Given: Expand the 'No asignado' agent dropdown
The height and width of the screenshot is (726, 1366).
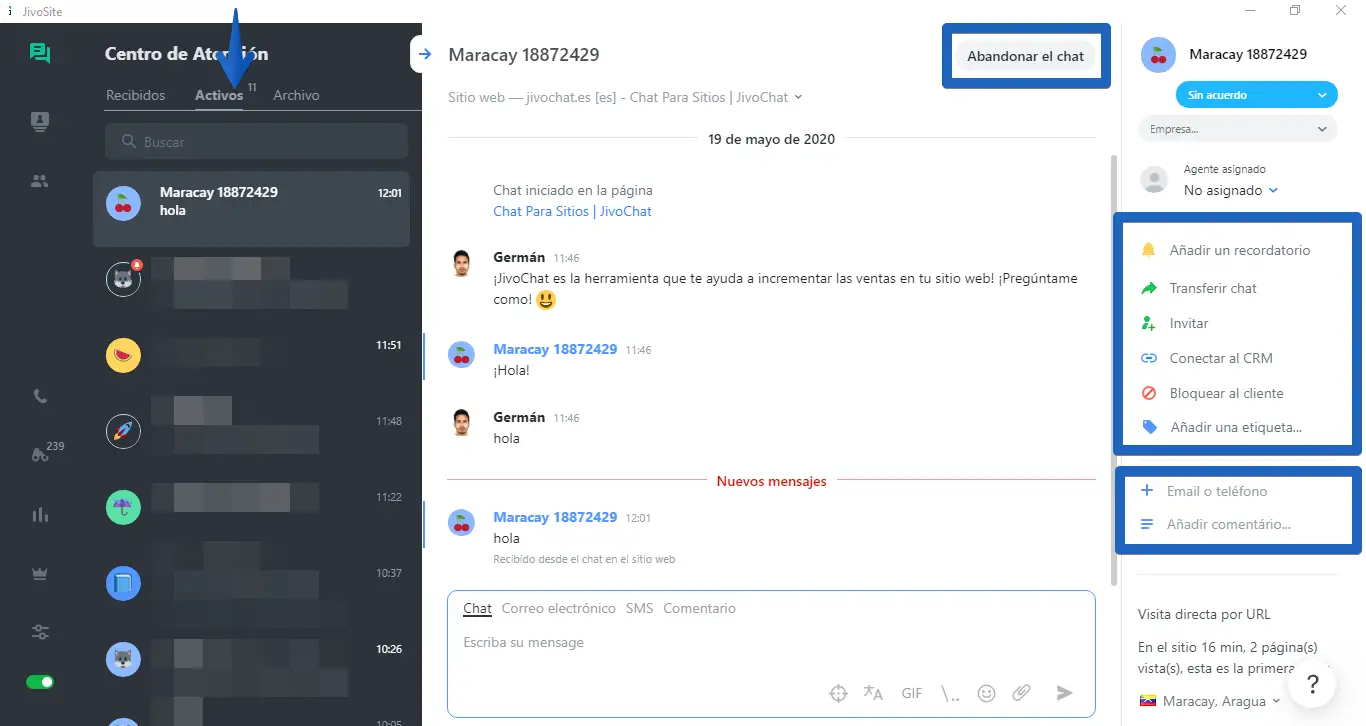Looking at the screenshot, I should point(1230,190).
